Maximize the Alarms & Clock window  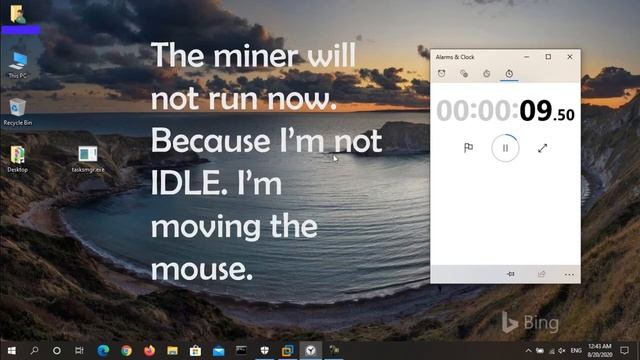coord(548,57)
